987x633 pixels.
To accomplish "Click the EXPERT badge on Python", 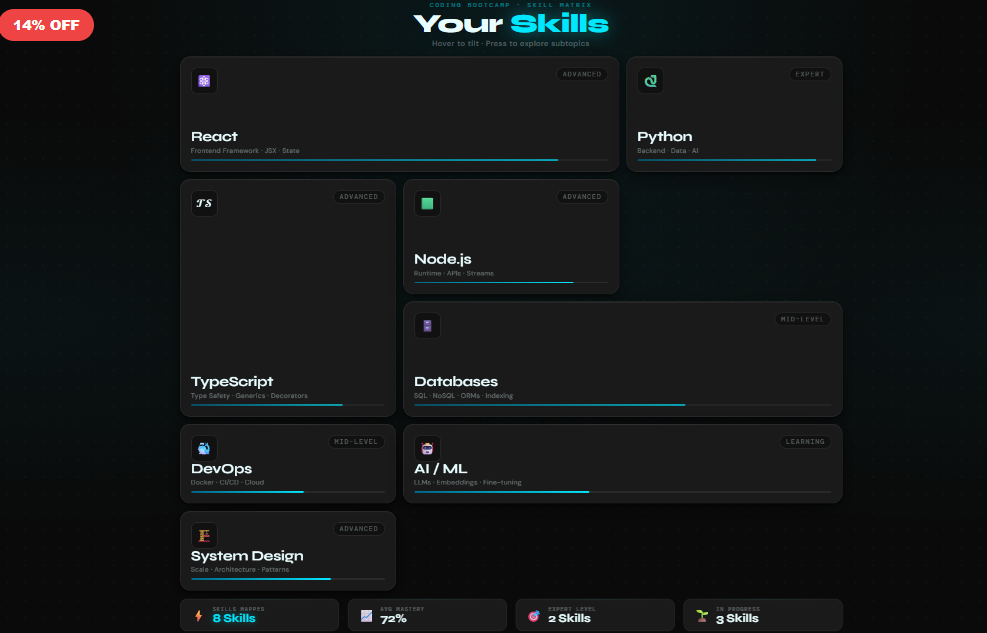I will coord(808,74).
